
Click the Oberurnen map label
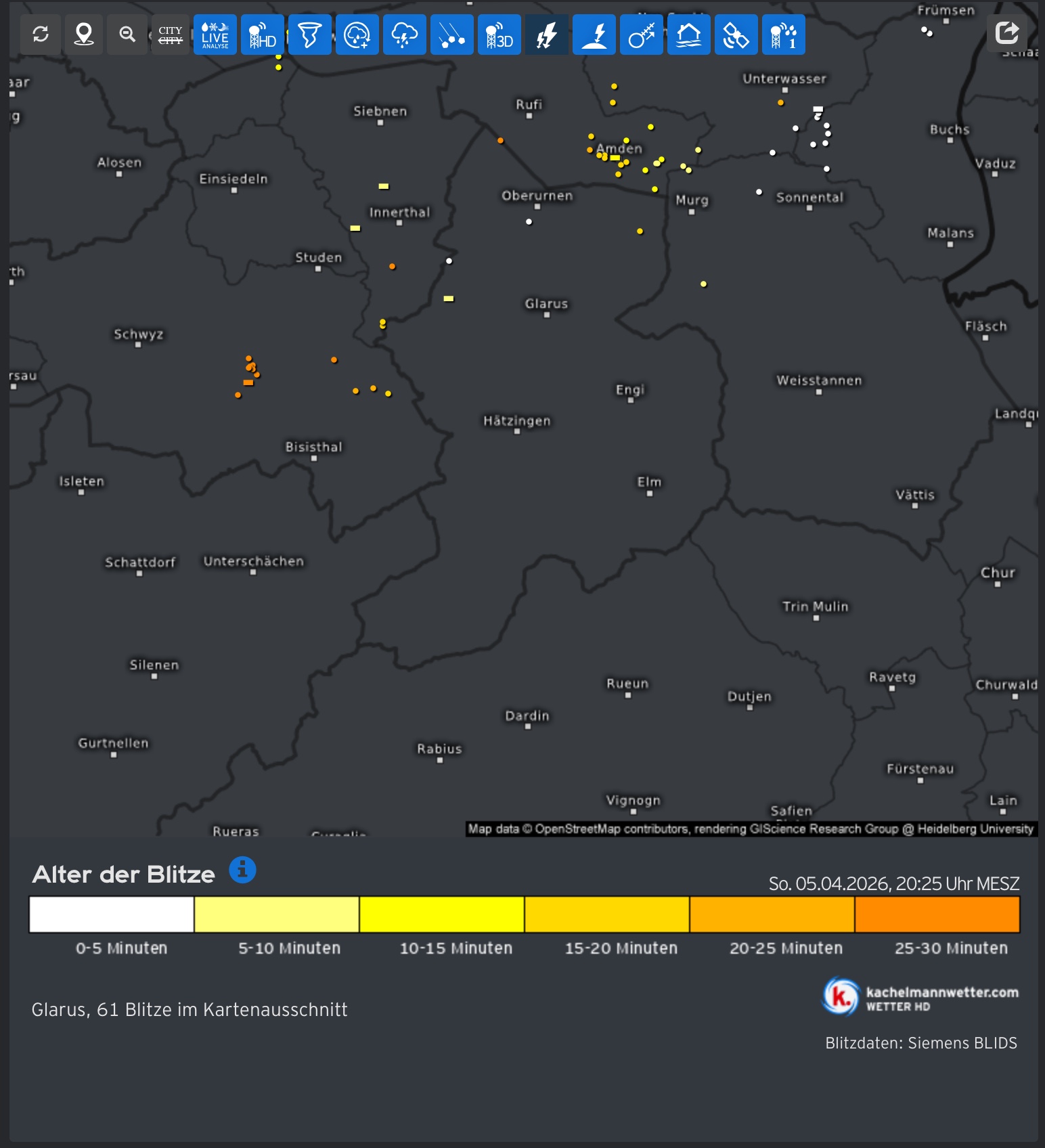click(x=537, y=196)
